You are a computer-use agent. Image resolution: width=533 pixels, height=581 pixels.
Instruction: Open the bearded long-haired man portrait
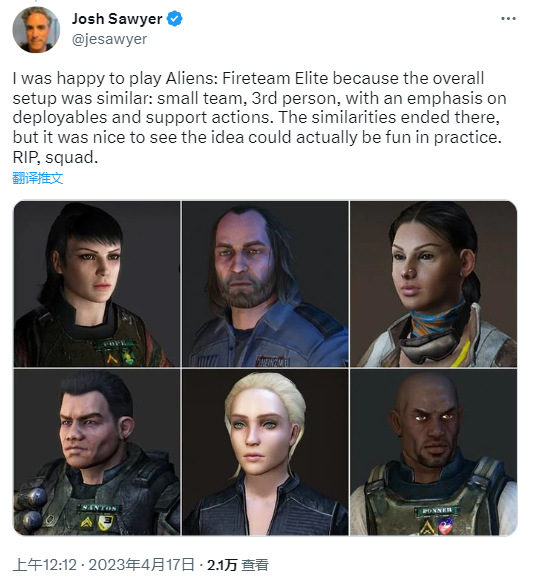(265, 284)
